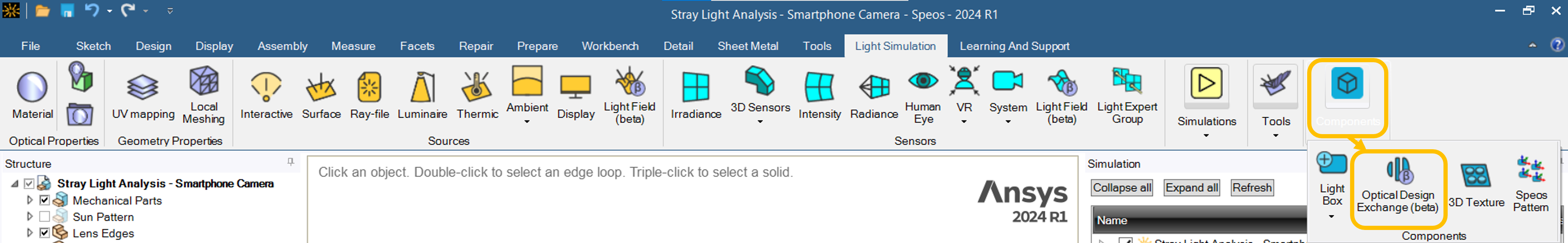The width and height of the screenshot is (1568, 243).
Task: Expand the Mechanical Parts tree node
Action: pos(29,200)
